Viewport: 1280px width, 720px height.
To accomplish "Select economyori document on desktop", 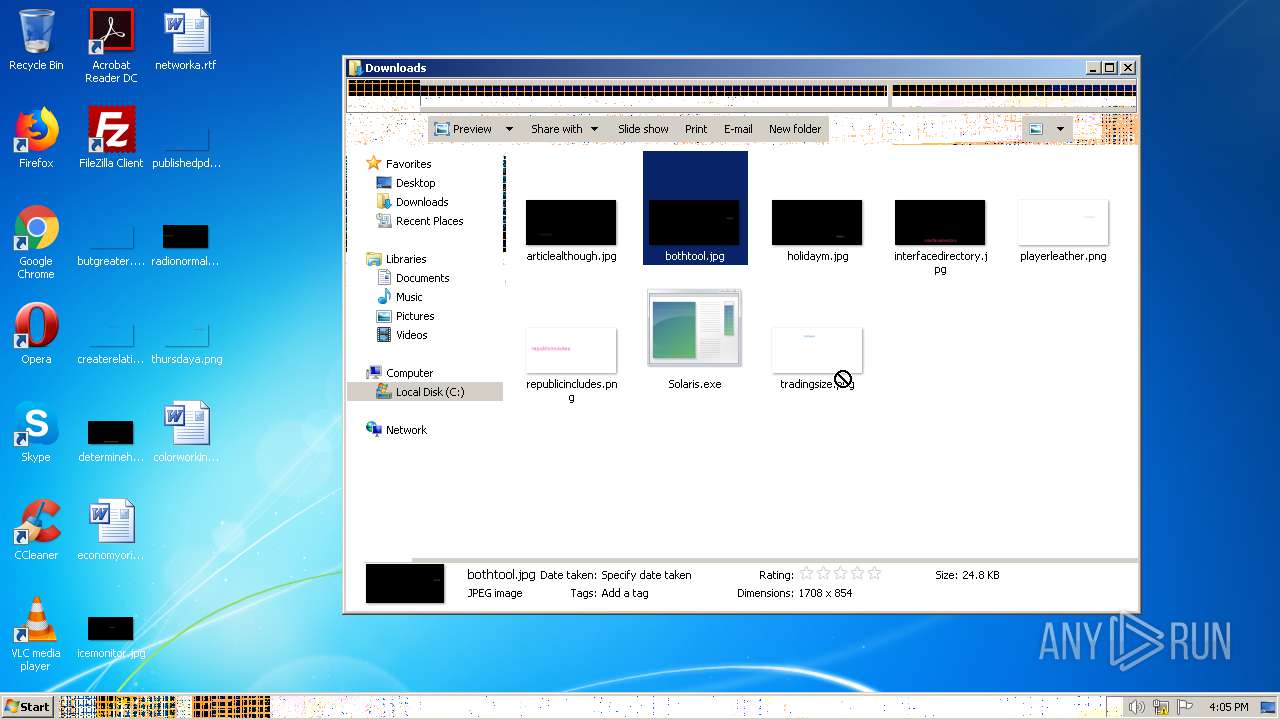I will pyautogui.click(x=111, y=531).
